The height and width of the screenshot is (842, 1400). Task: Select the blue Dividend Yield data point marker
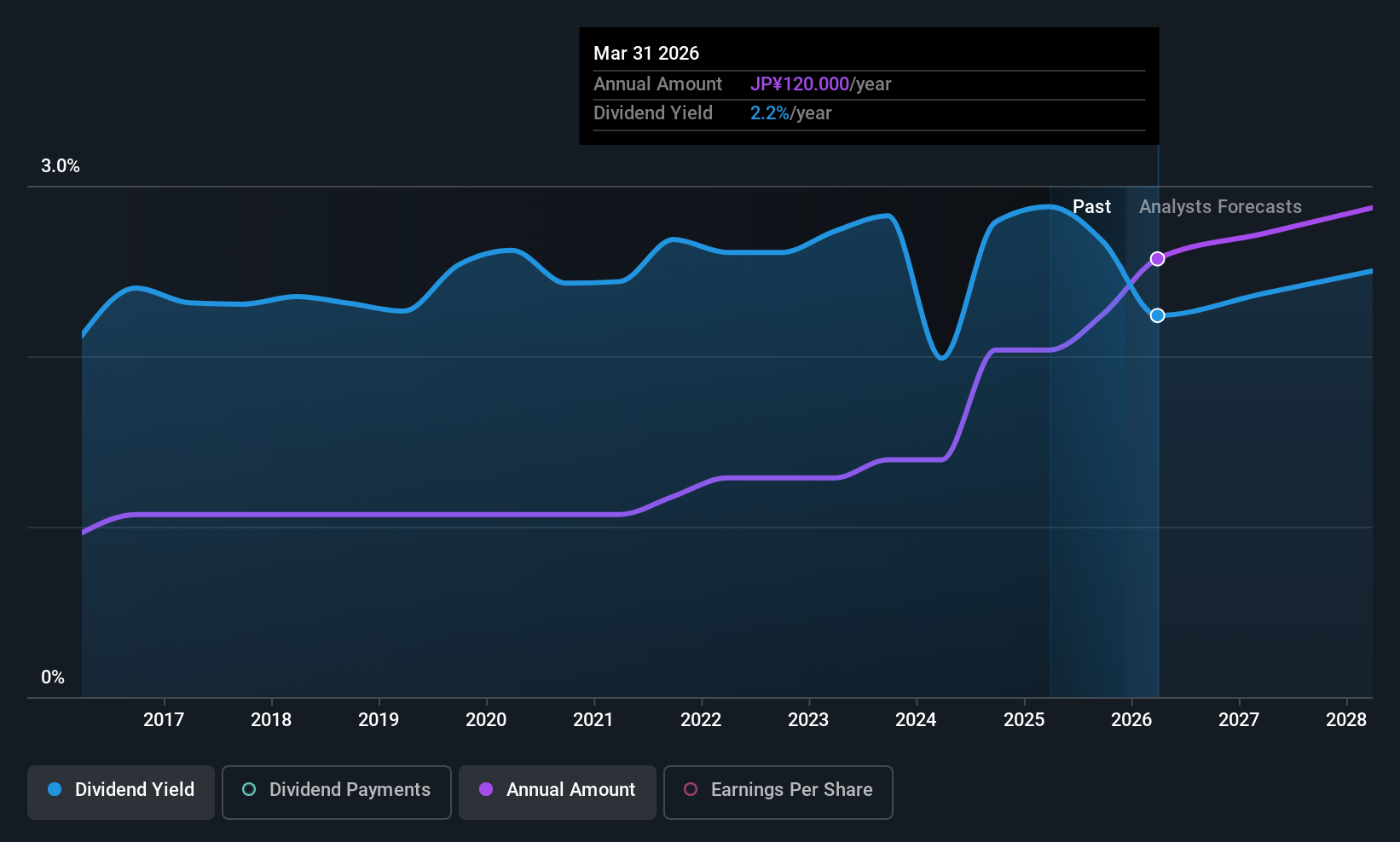[1157, 315]
